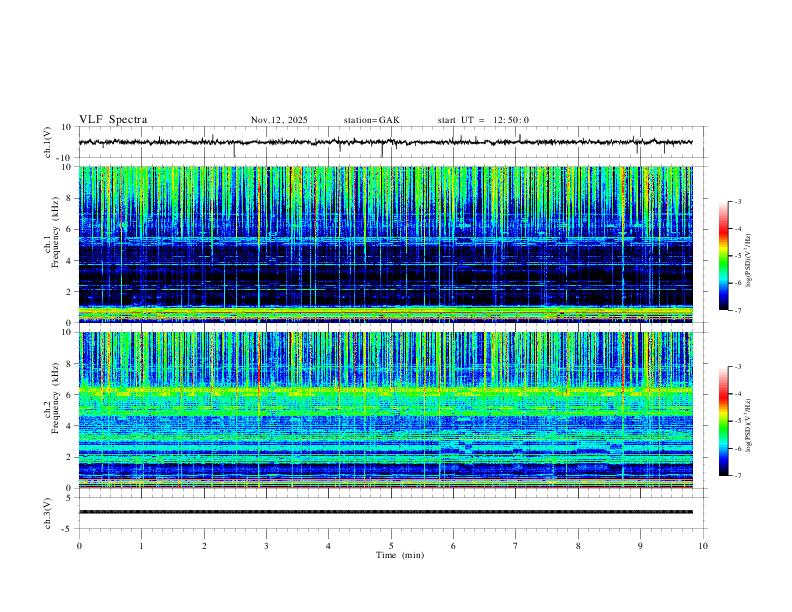792x612 pixels.
Task: Click the 'Time (min)' axis label
Action: pos(400,555)
